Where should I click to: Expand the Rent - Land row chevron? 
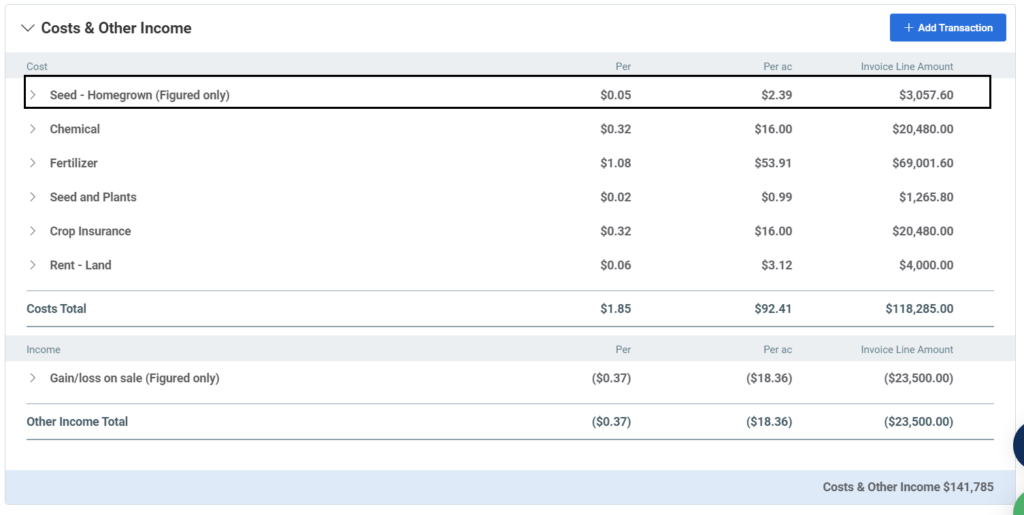(x=33, y=265)
